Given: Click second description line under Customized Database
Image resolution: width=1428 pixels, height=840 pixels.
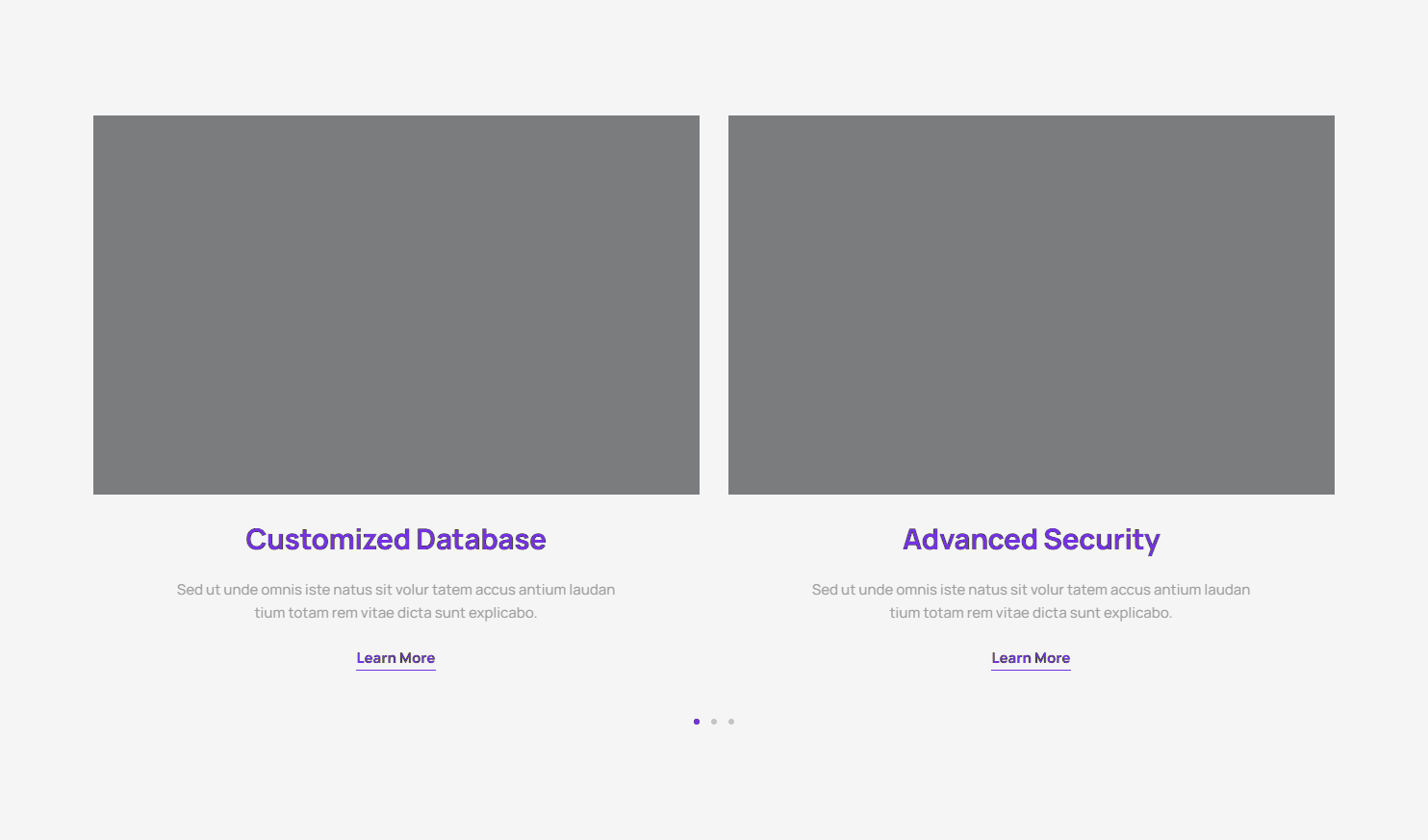Looking at the screenshot, I should tap(395, 613).
